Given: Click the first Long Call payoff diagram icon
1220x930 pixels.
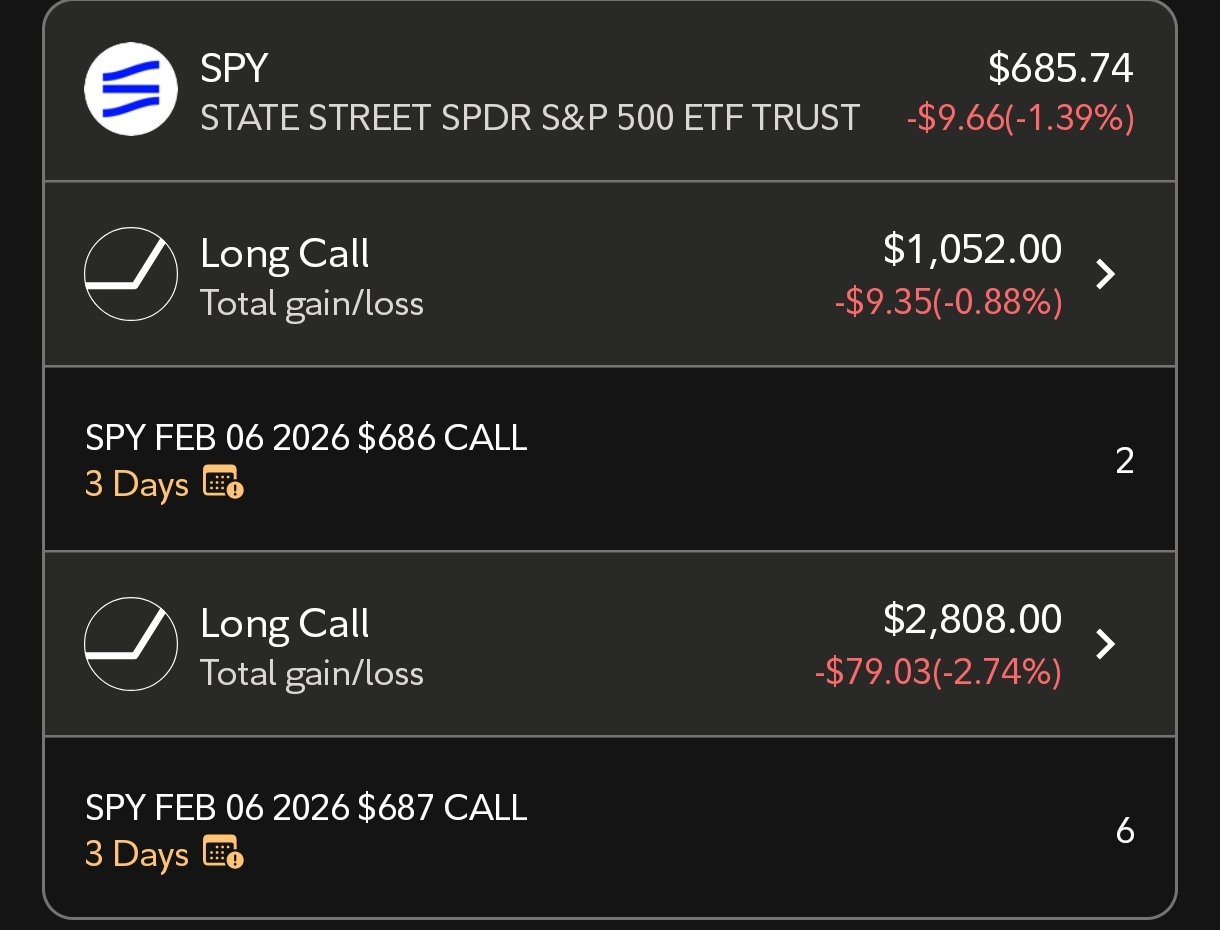Looking at the screenshot, I should pyautogui.click(x=131, y=274).
